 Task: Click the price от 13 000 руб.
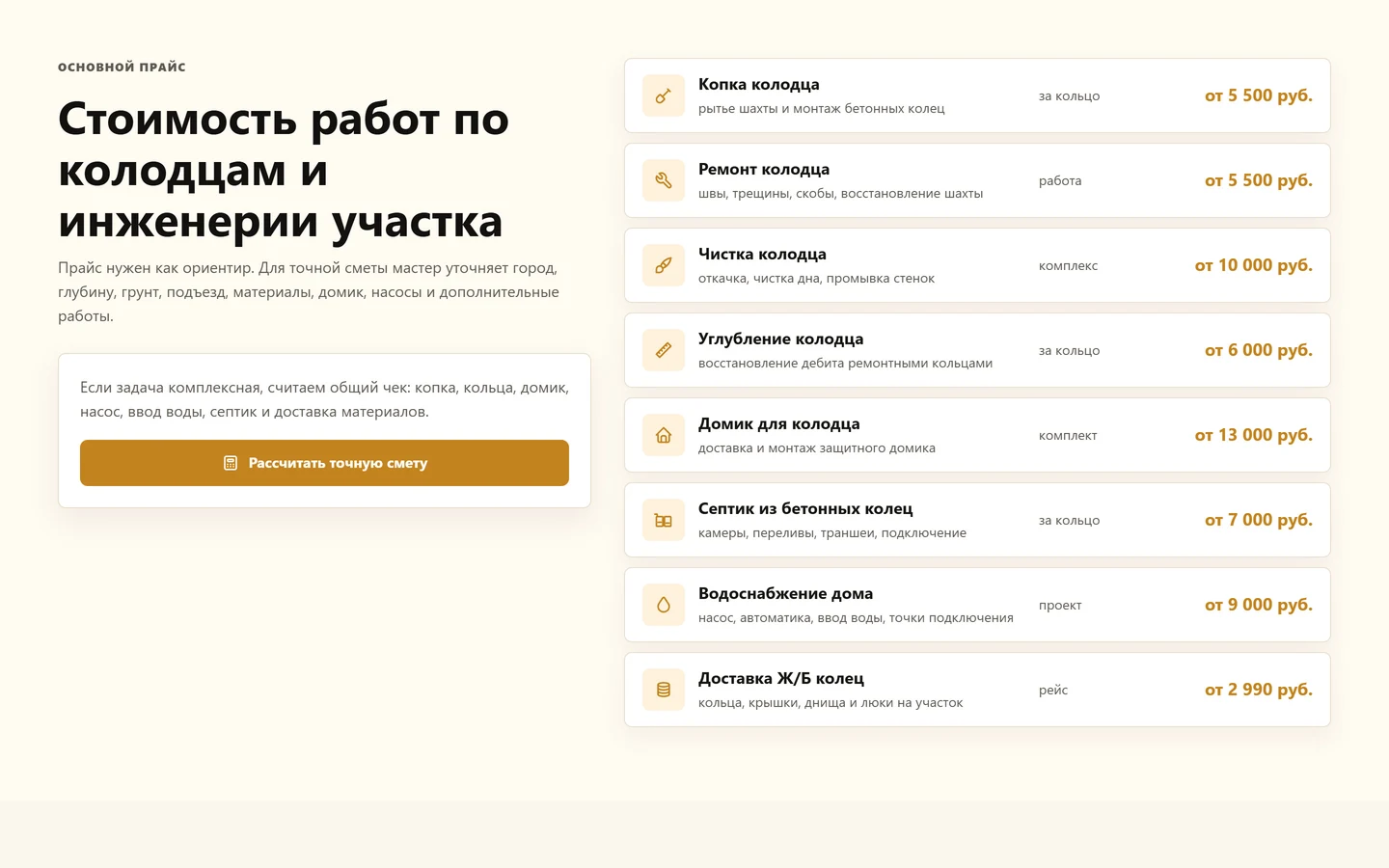click(x=1254, y=435)
